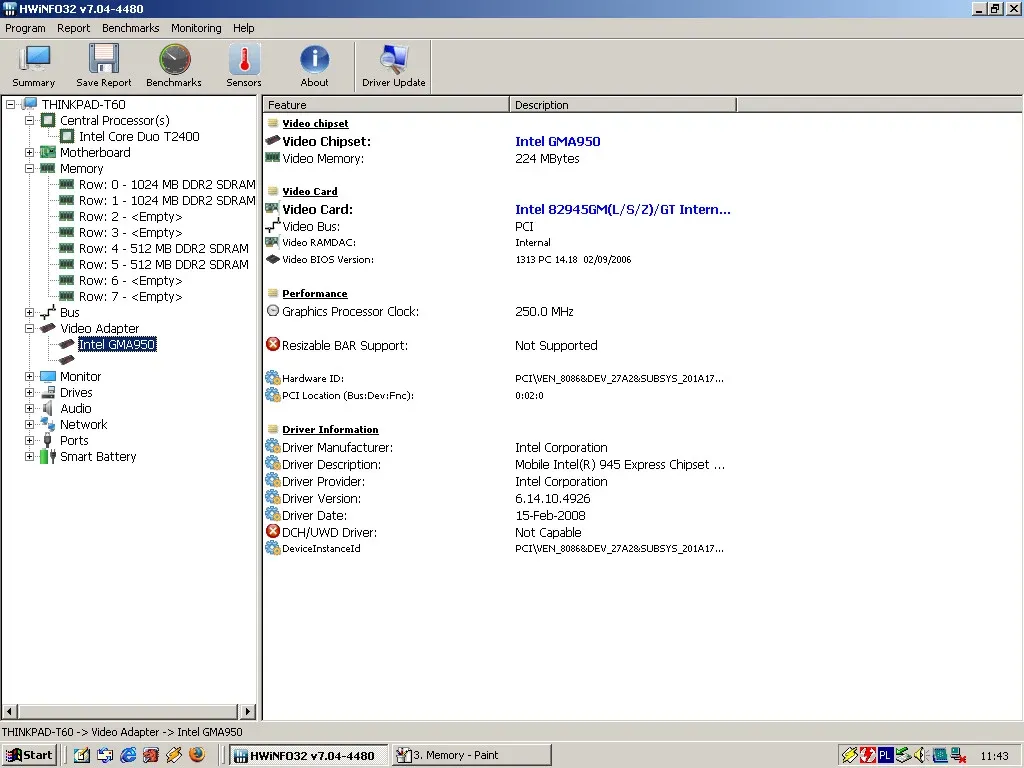
Task: Expand the Motherboard branch
Action: click(x=29, y=152)
